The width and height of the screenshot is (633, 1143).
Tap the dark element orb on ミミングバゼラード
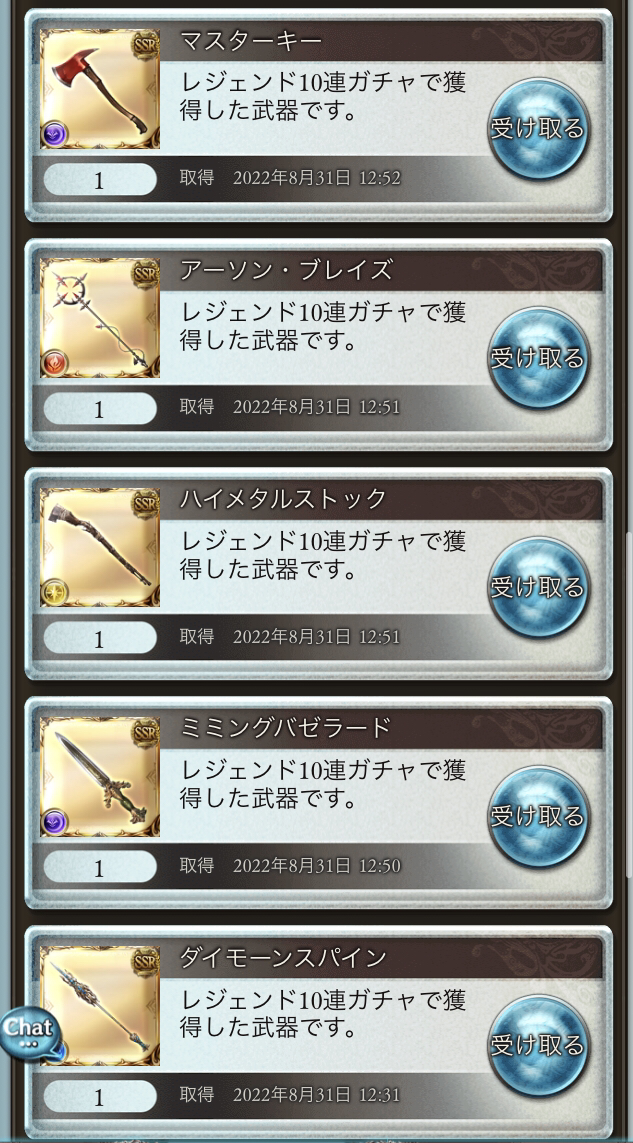[55, 822]
